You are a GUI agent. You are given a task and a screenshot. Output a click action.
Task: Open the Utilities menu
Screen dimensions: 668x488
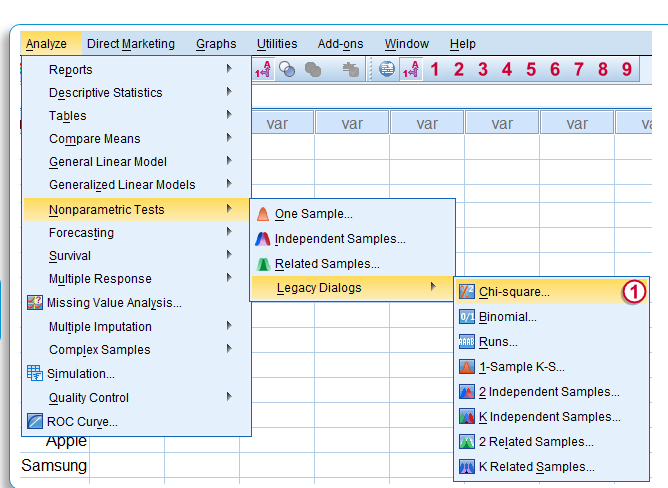277,44
